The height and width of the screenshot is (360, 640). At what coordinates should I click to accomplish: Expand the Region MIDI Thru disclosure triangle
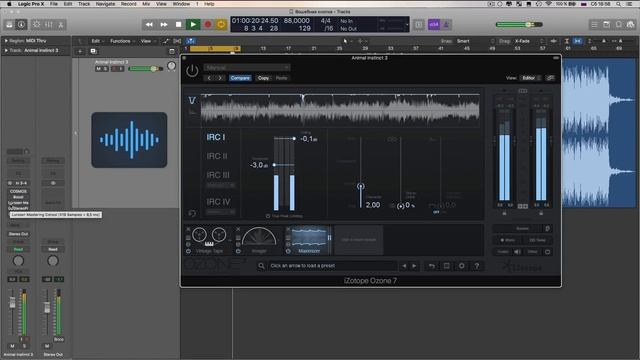coord(6,41)
